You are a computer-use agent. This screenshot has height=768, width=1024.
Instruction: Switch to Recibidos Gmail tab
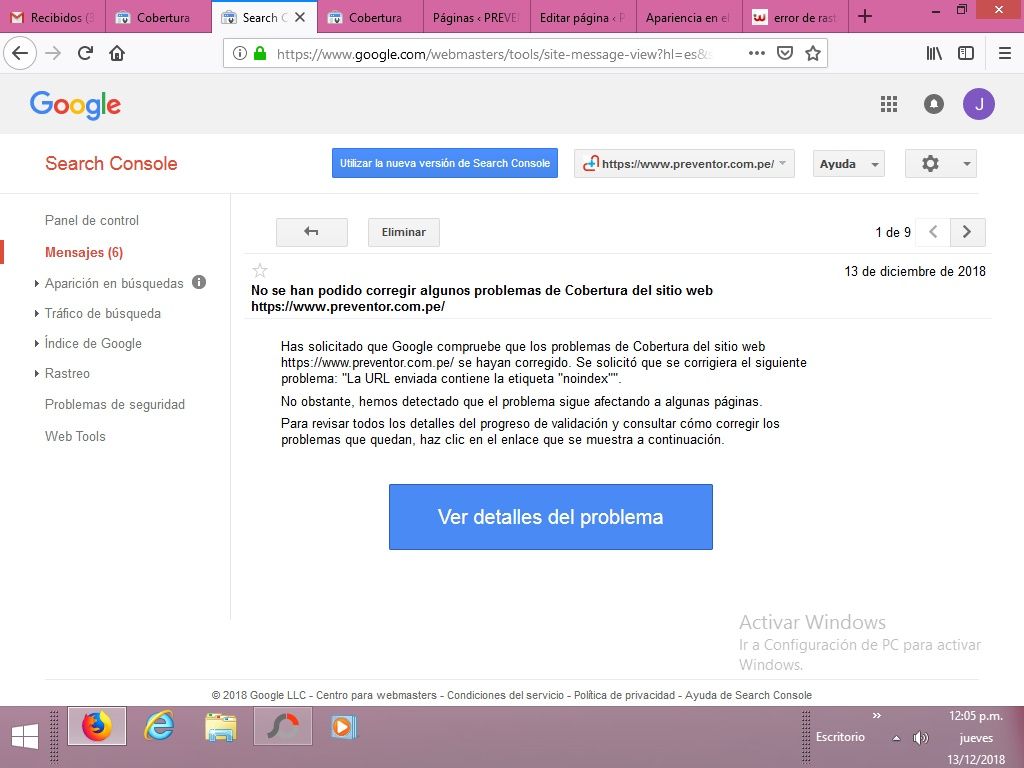pyautogui.click(x=52, y=17)
